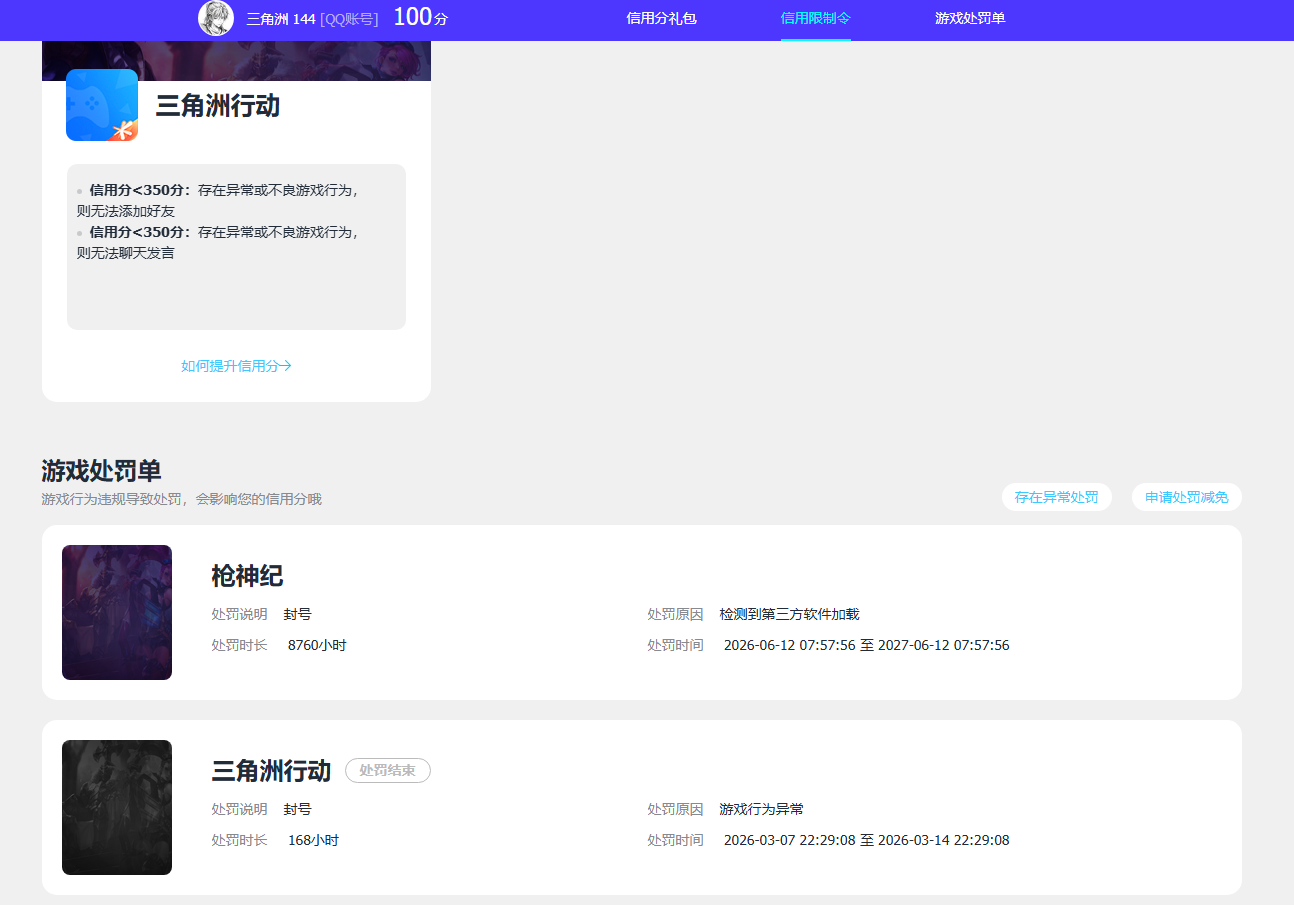
Task: Click the 168小时 punishment duration
Action: [x=313, y=841]
